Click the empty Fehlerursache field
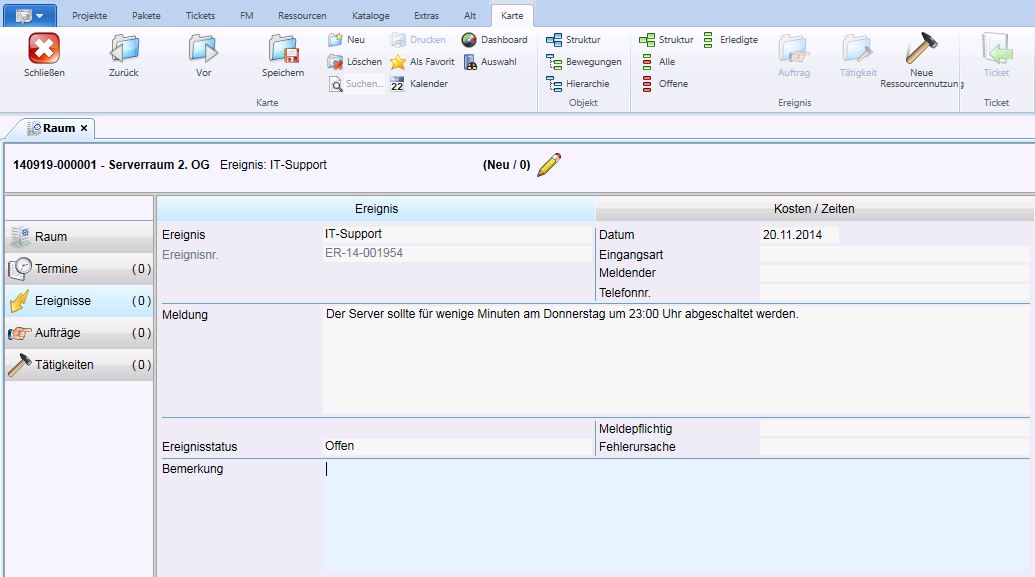The height and width of the screenshot is (577, 1035). 894,447
